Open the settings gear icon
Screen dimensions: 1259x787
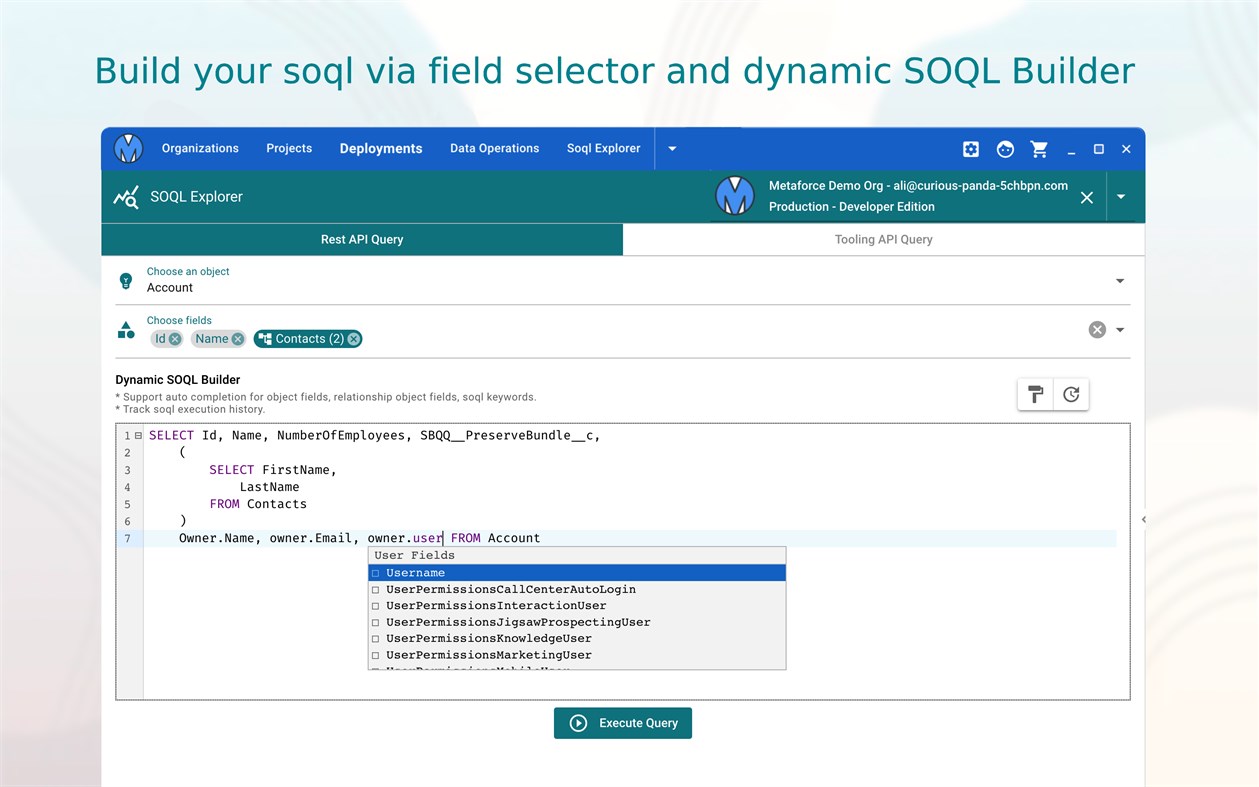click(970, 149)
